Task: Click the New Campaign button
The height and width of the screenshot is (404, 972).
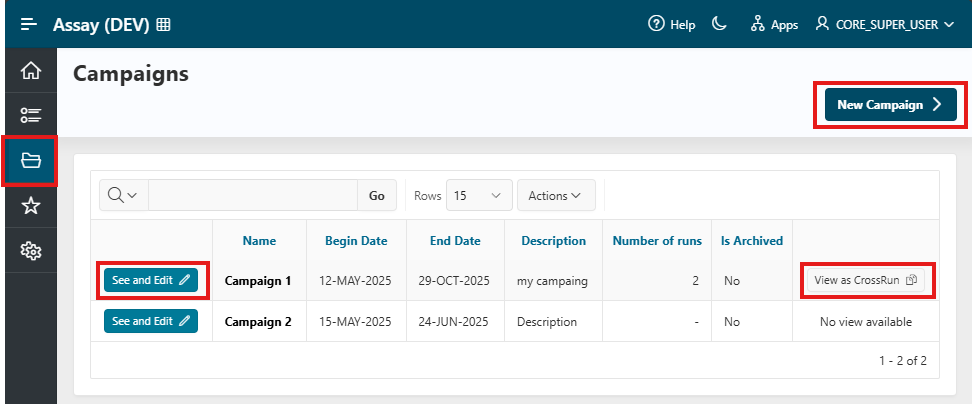Action: [890, 105]
